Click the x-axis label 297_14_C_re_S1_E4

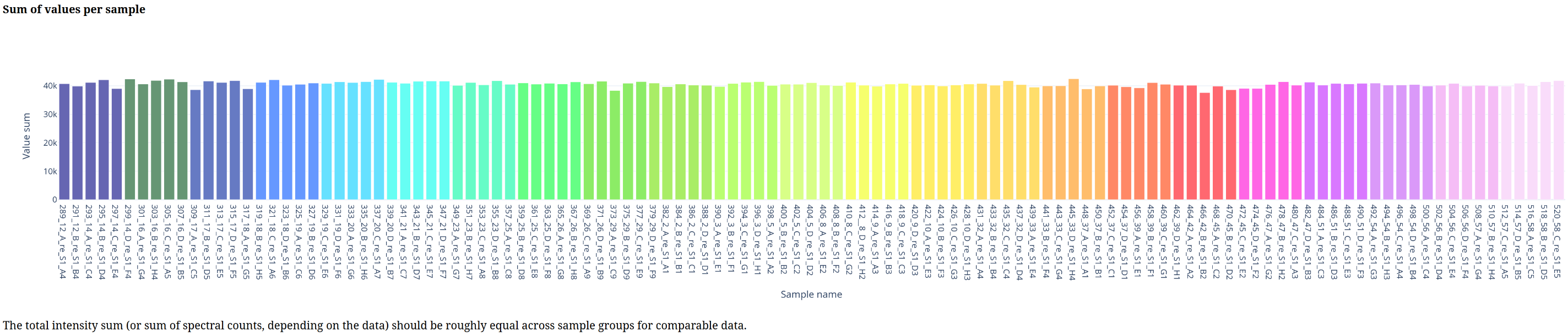point(115,242)
